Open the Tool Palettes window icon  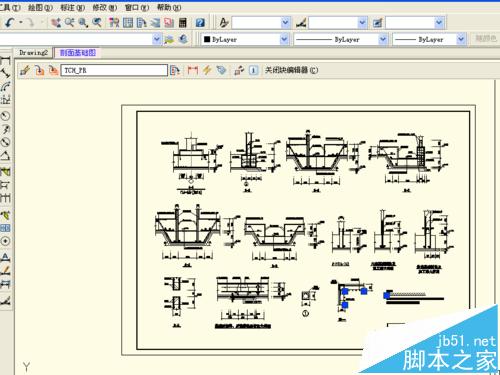(x=142, y=23)
